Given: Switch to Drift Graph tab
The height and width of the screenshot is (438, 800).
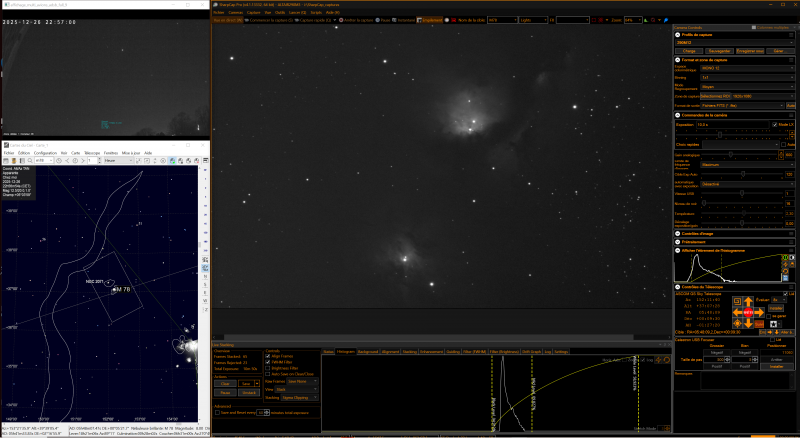Looking at the screenshot, I should pos(531,352).
